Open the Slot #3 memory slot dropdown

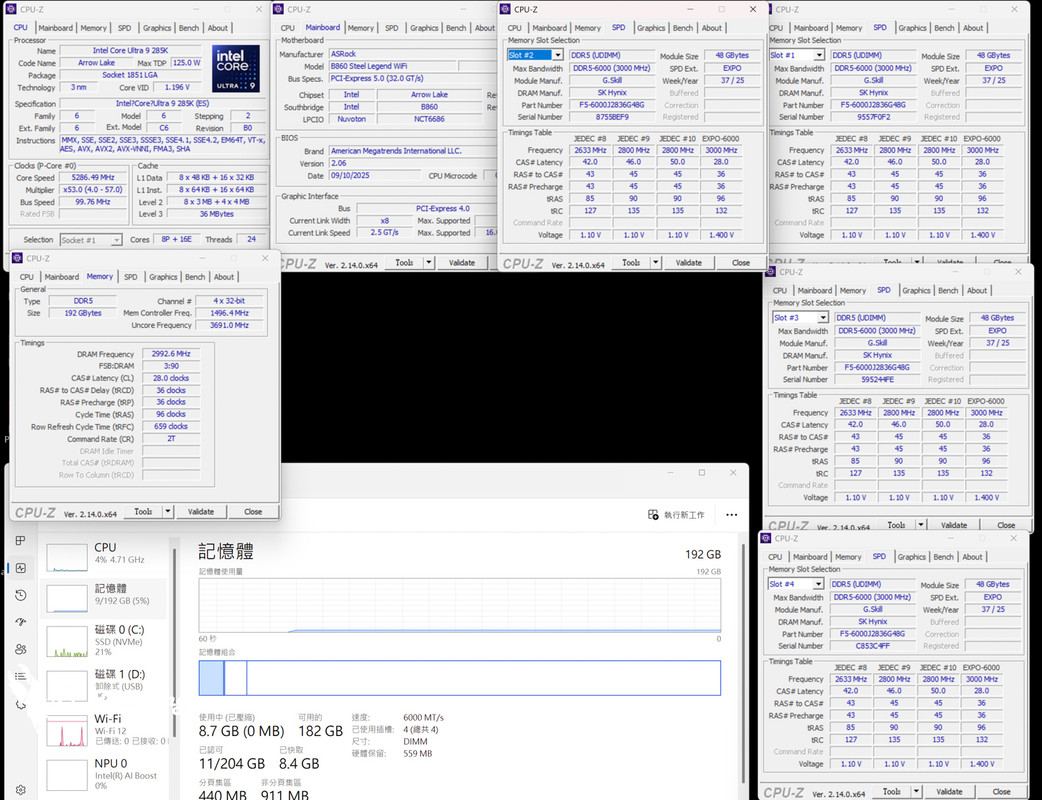[823, 318]
